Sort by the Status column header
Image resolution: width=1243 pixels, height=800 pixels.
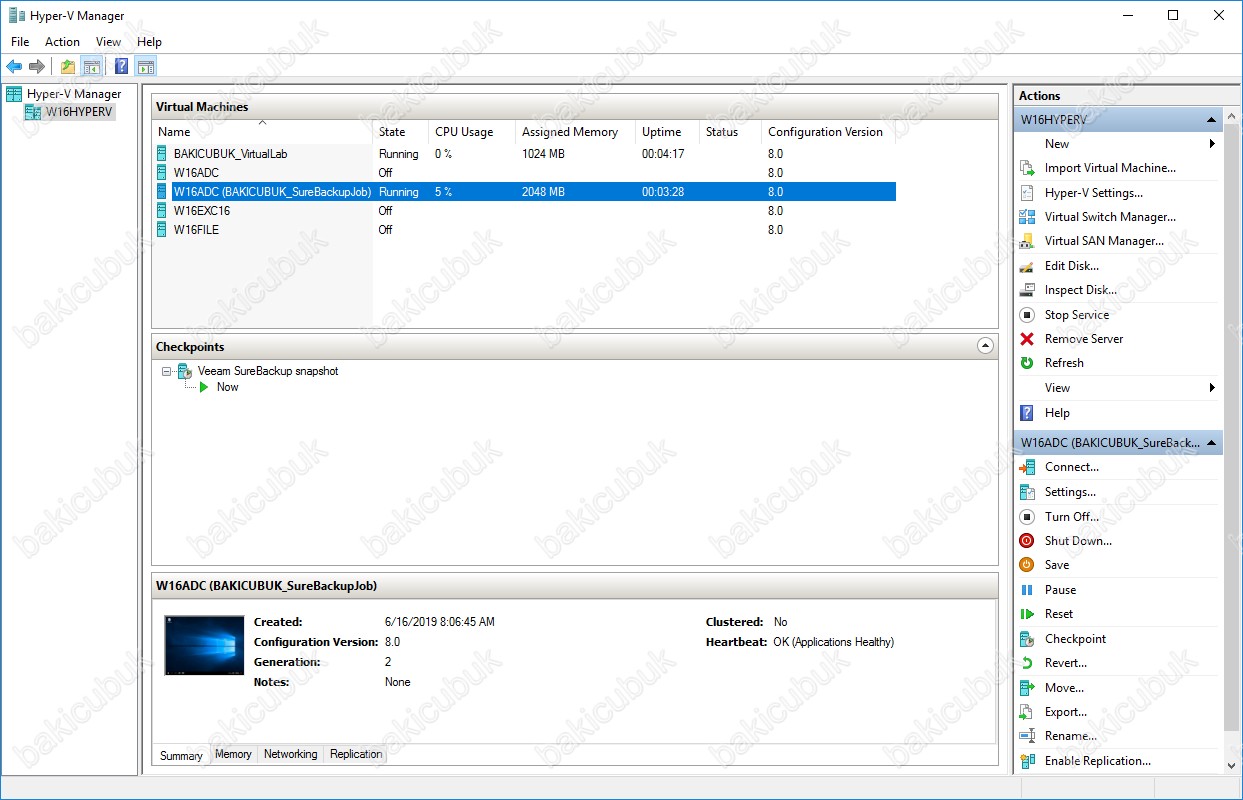coord(730,132)
